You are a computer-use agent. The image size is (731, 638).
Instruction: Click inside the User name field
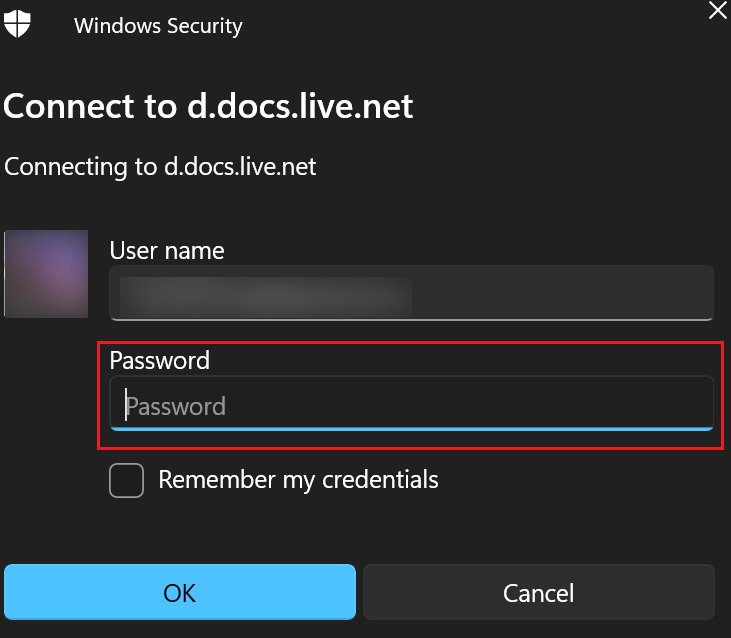click(x=412, y=293)
